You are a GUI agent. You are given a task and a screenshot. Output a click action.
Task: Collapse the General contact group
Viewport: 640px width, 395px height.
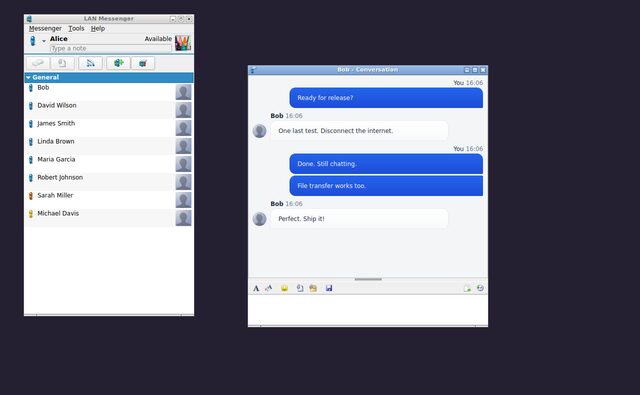[28, 77]
